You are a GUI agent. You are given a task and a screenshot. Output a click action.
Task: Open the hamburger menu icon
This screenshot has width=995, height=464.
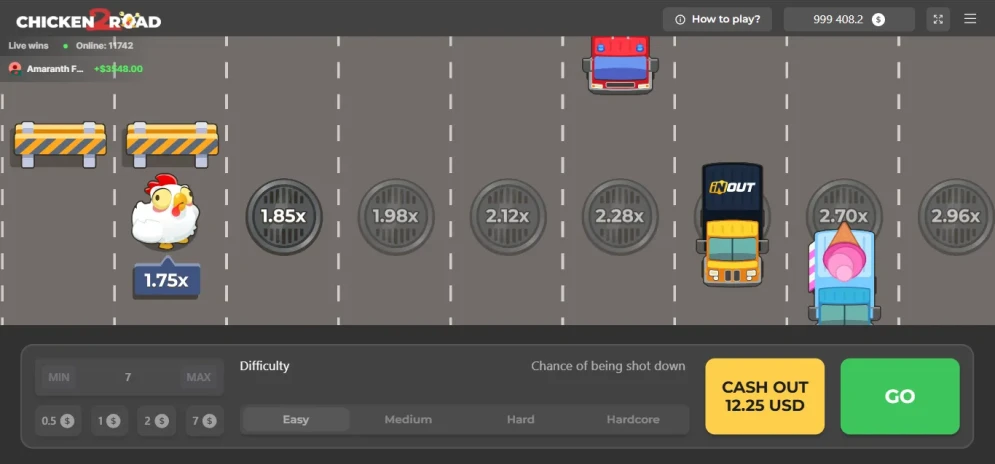(970, 19)
